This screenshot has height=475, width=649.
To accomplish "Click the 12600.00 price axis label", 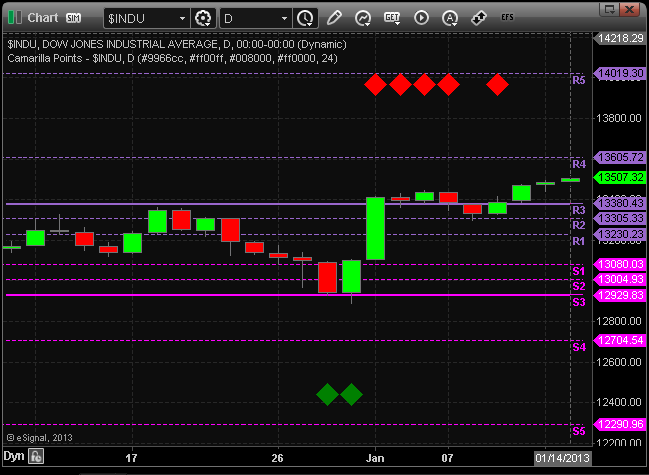I will (x=619, y=362).
